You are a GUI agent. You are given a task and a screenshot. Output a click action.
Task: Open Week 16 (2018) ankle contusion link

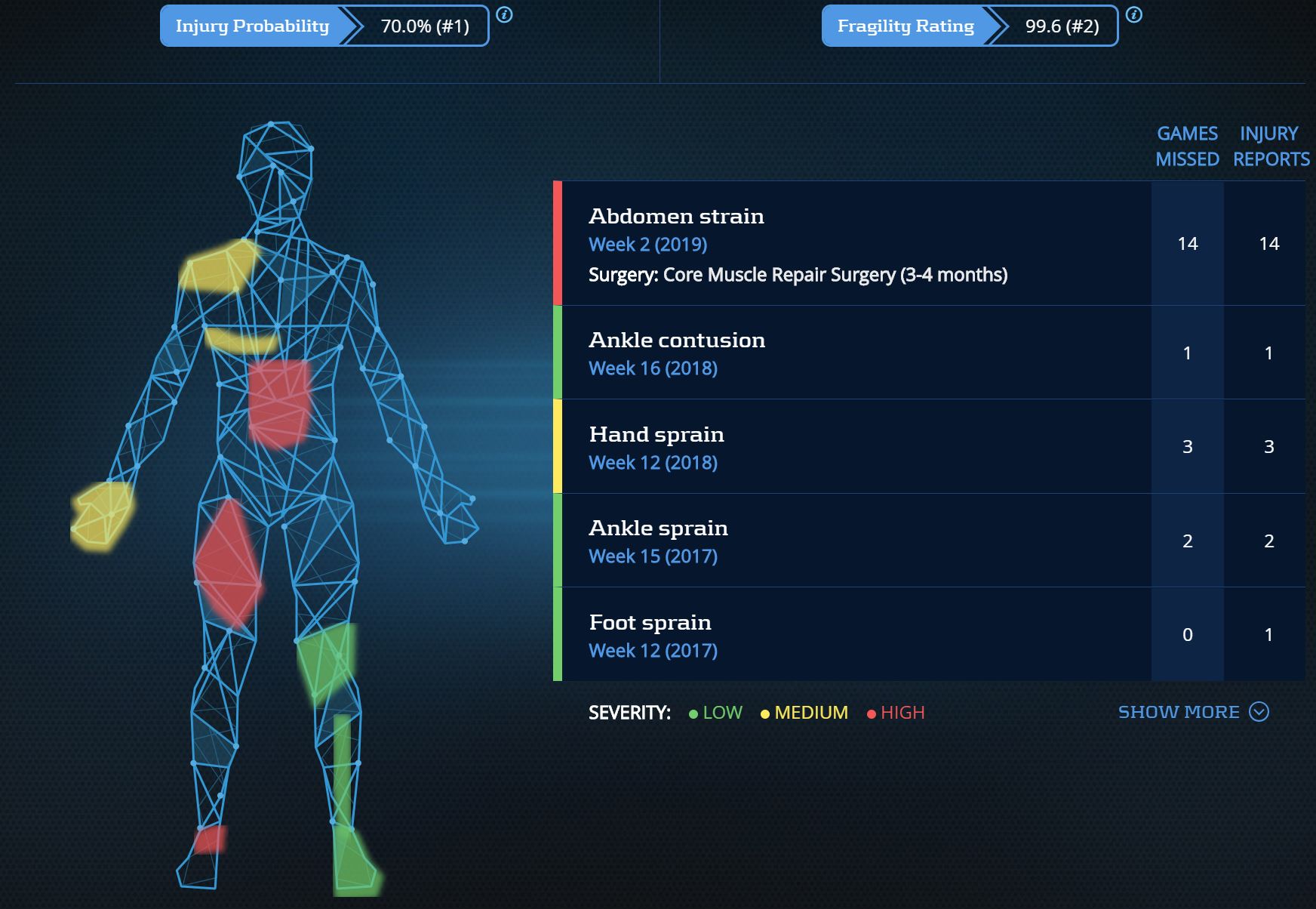pyautogui.click(x=653, y=368)
